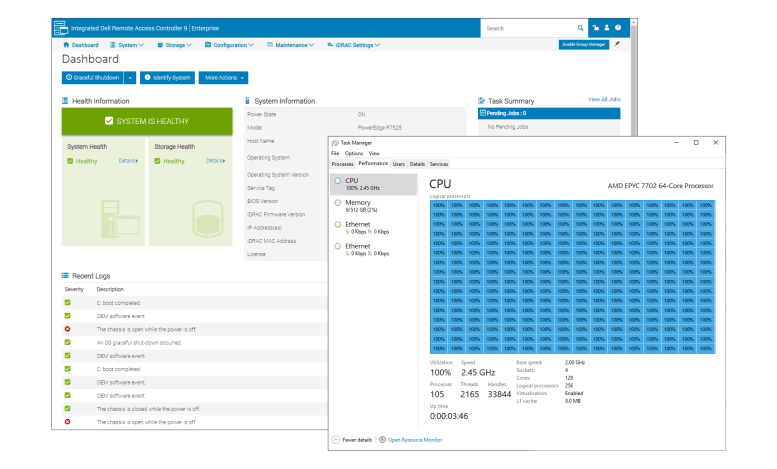Image resolution: width=777 pixels, height=469 pixels.
Task: Expand the System menu
Action: coord(127,45)
